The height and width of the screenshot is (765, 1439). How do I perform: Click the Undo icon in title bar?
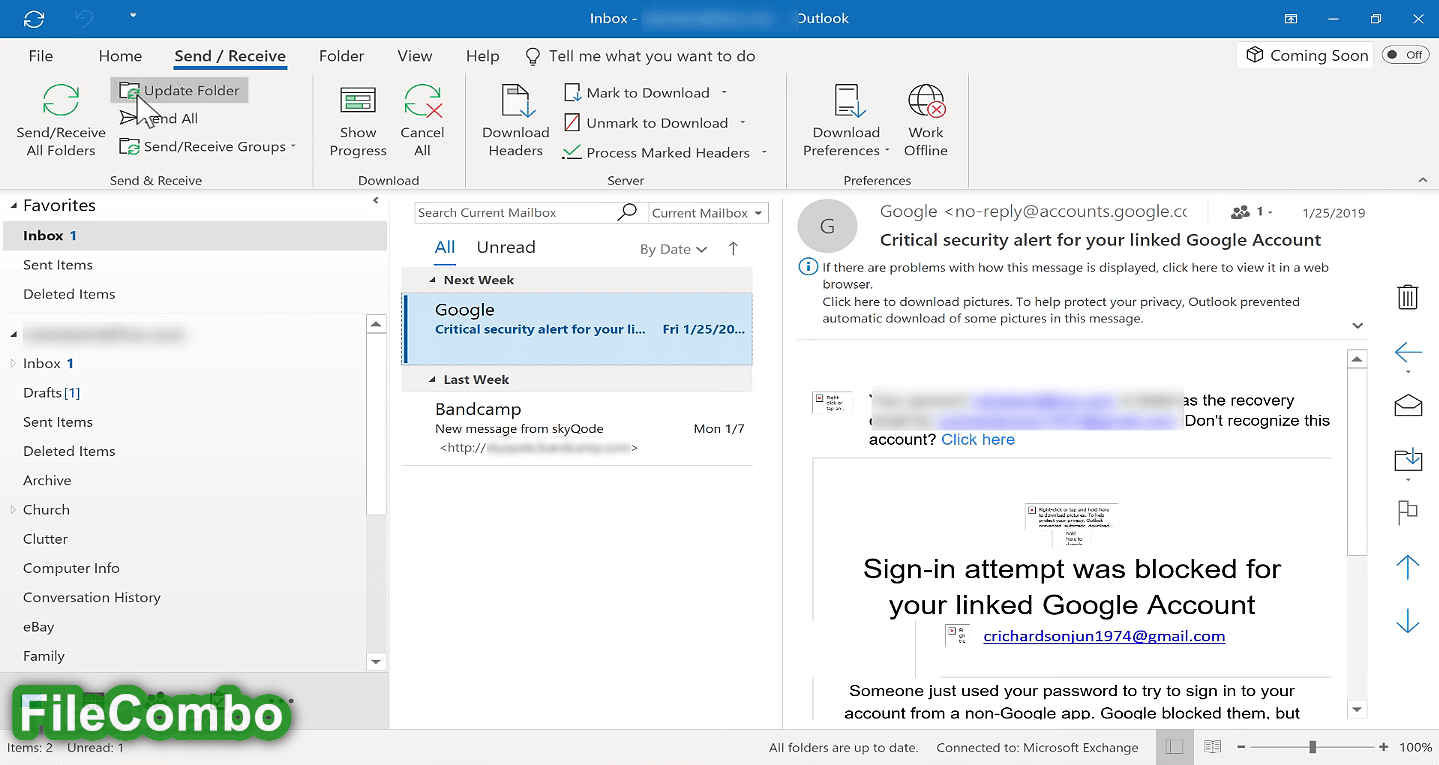tap(84, 18)
